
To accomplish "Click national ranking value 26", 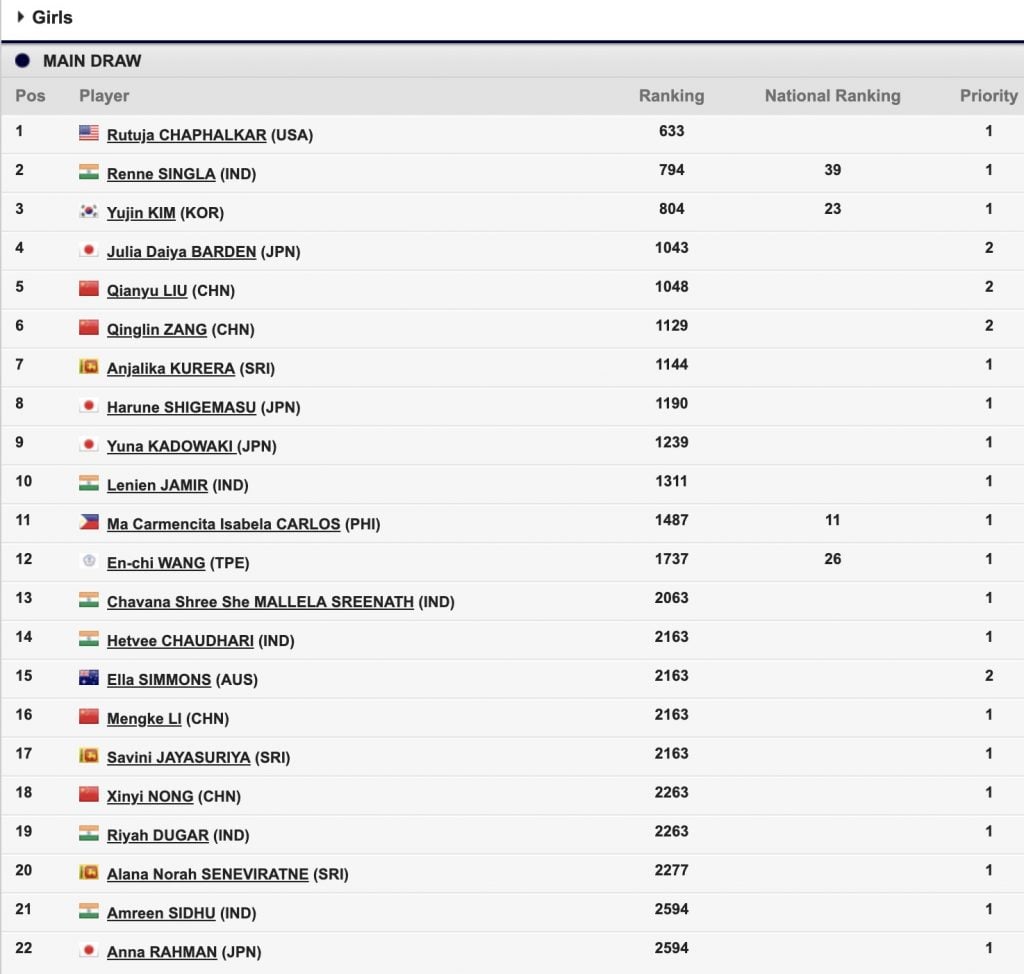I will tap(833, 559).
